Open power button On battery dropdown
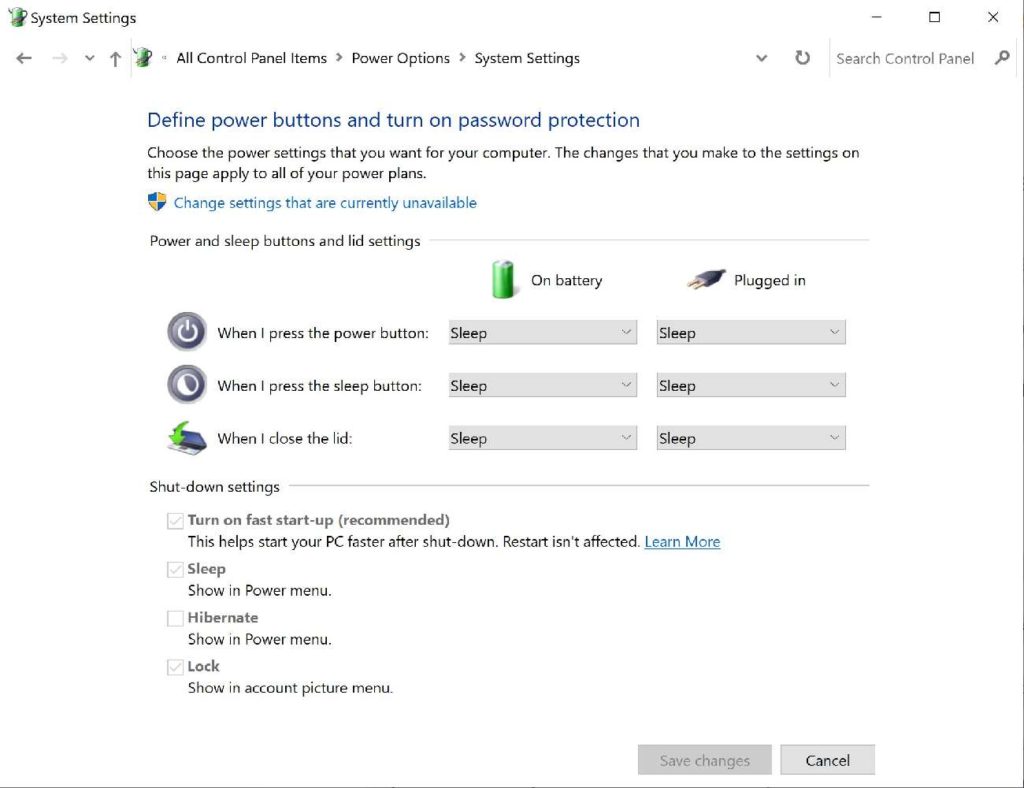Image resolution: width=1024 pixels, height=788 pixels. tap(543, 332)
